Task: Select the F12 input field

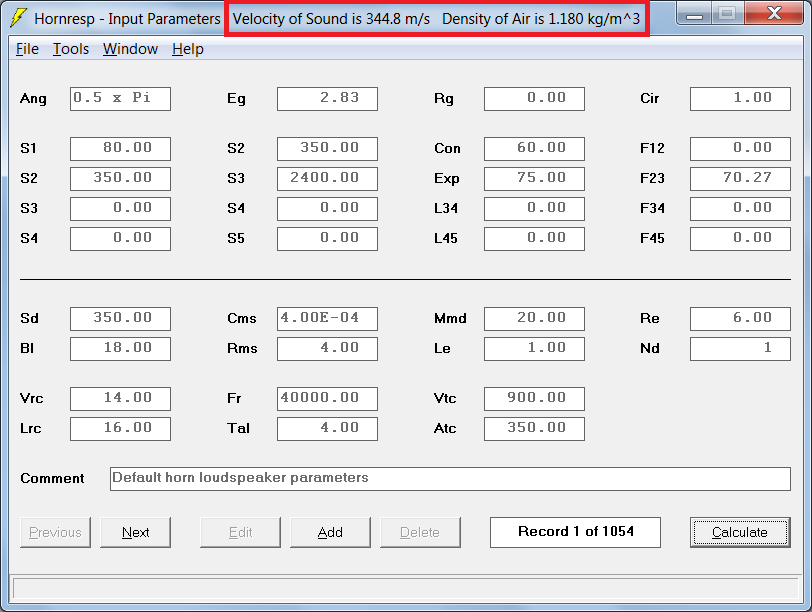Action: (740, 149)
